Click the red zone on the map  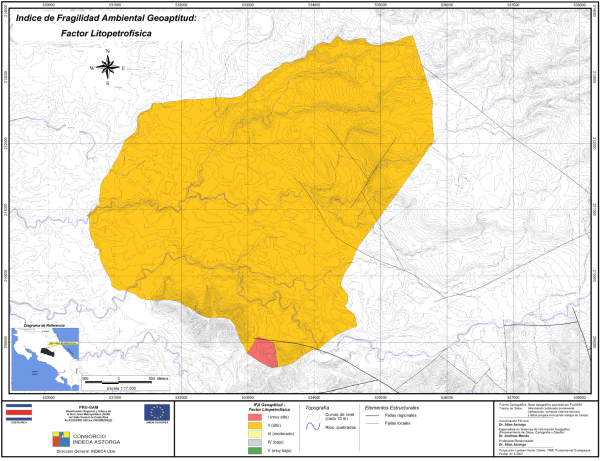(x=262, y=349)
